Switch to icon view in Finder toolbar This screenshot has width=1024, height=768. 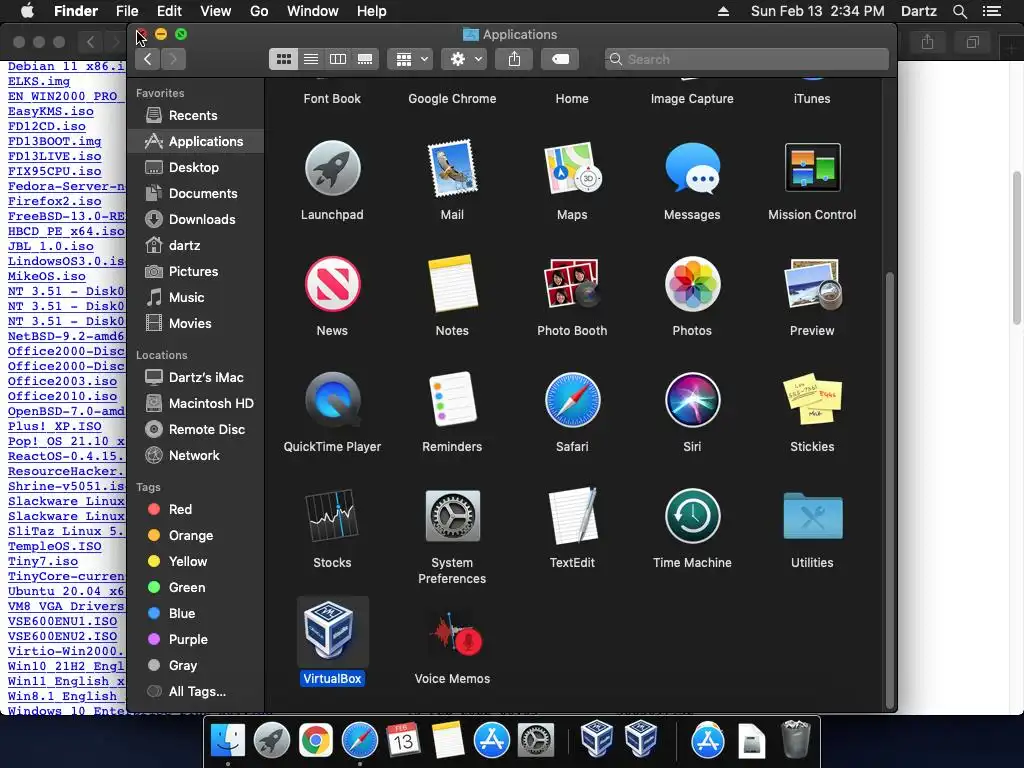pyautogui.click(x=283, y=59)
